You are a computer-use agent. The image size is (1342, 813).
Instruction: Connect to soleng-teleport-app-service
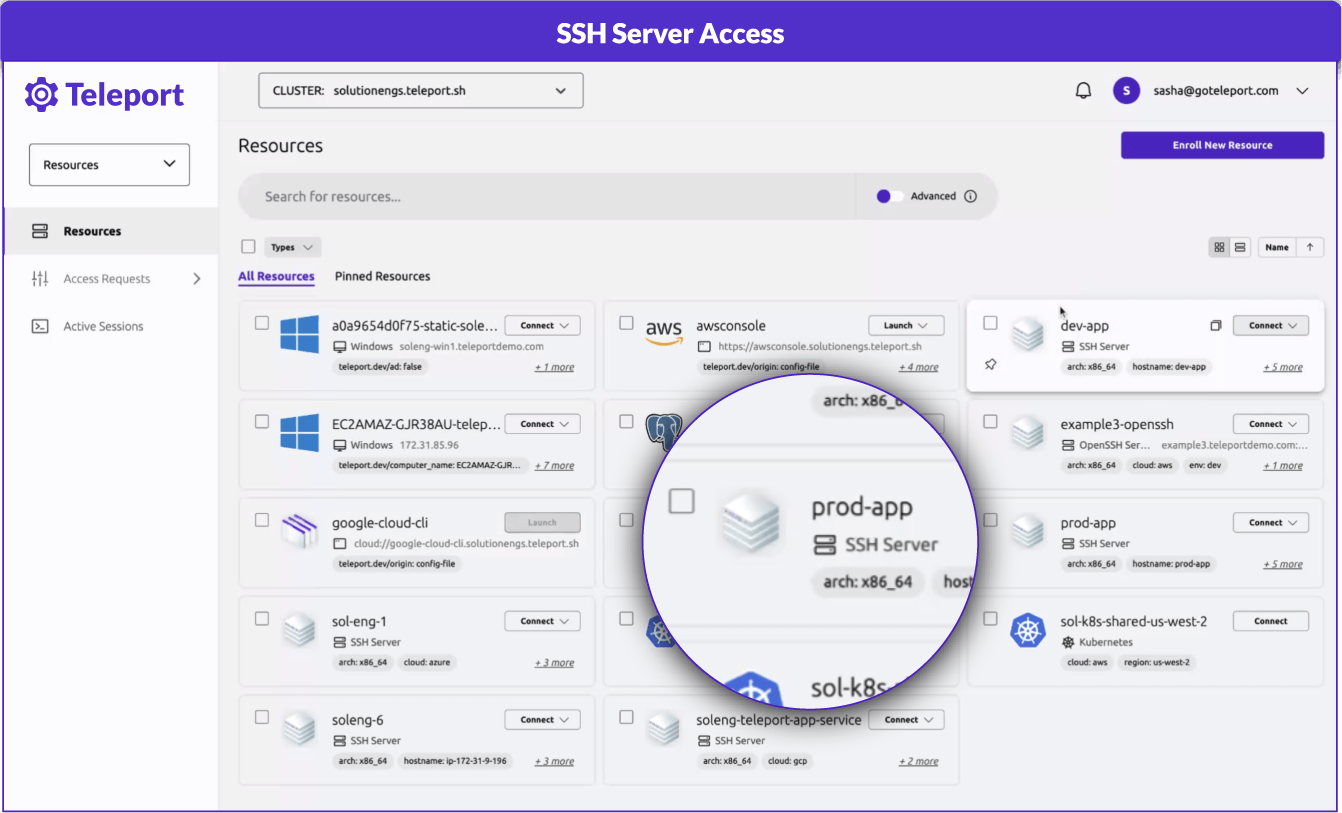906,719
